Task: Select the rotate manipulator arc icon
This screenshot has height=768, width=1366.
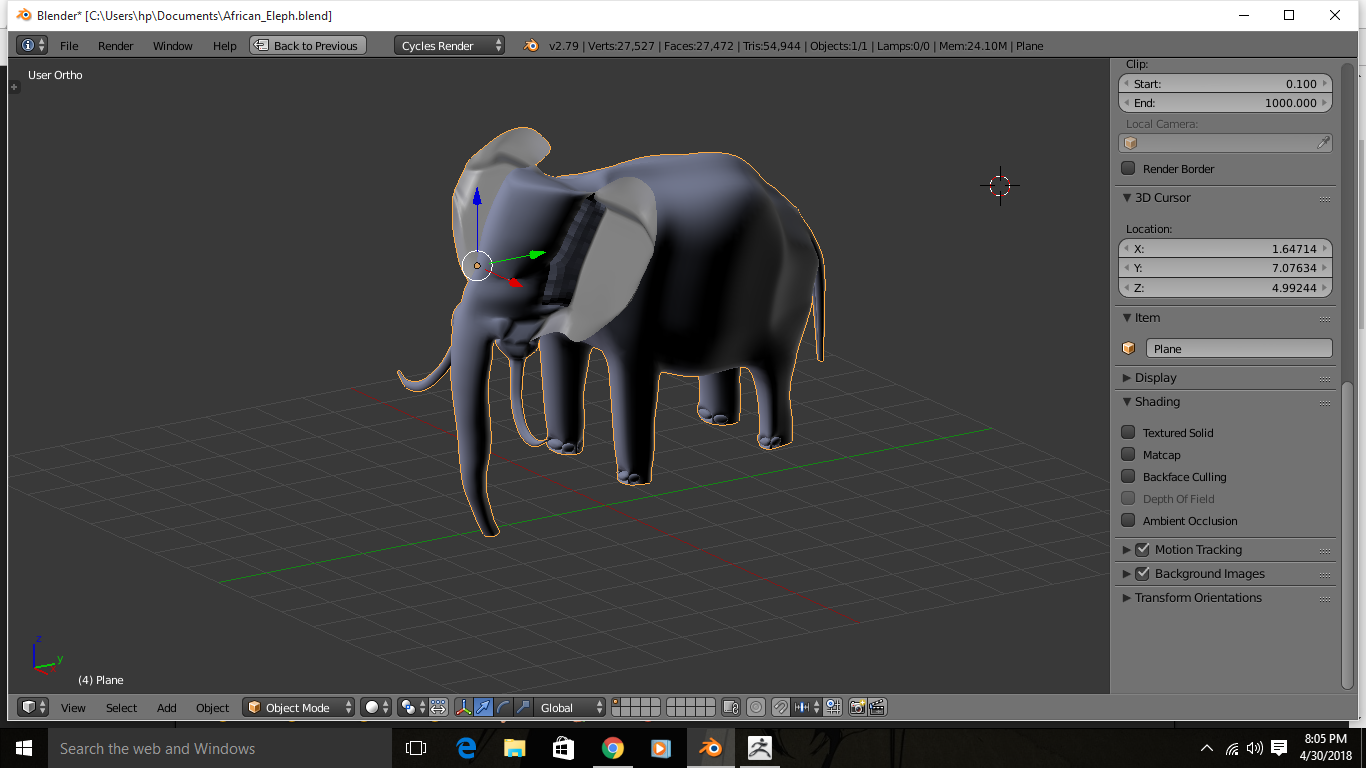Action: click(x=503, y=707)
